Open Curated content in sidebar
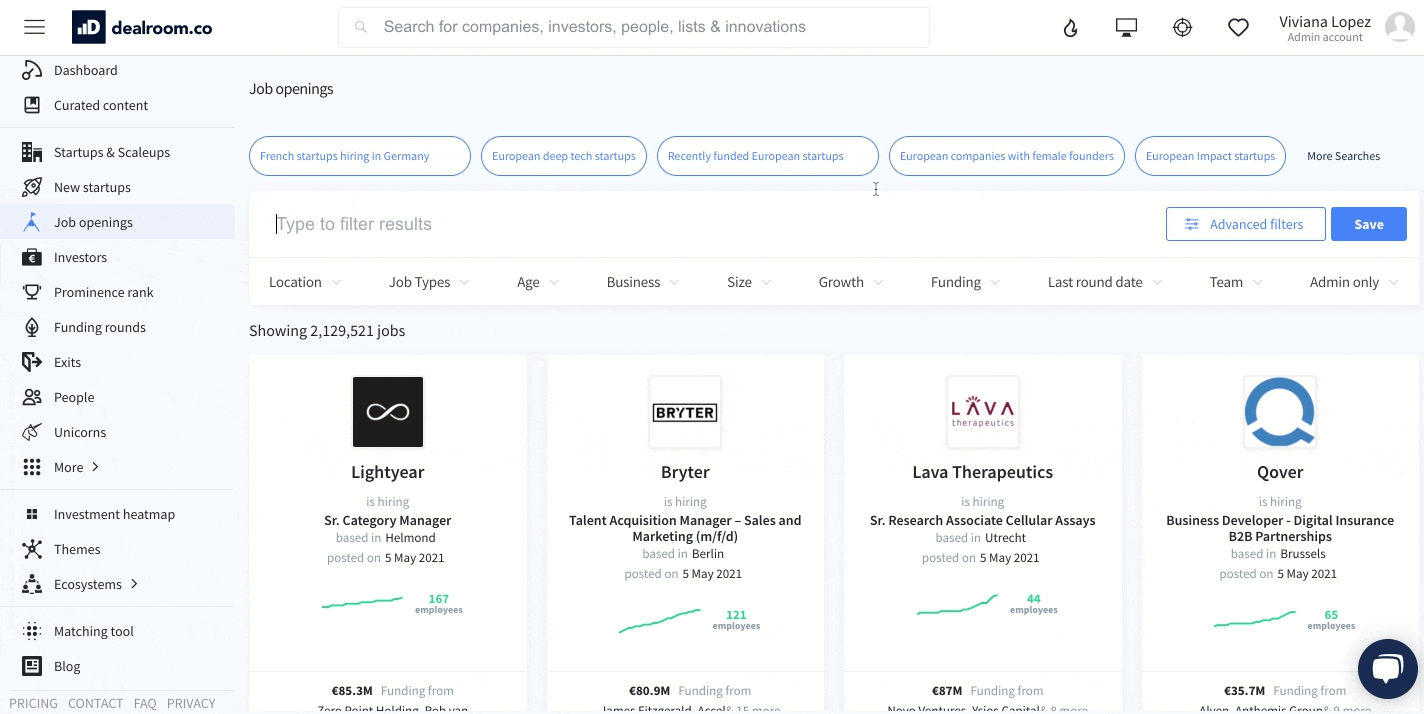 [101, 105]
